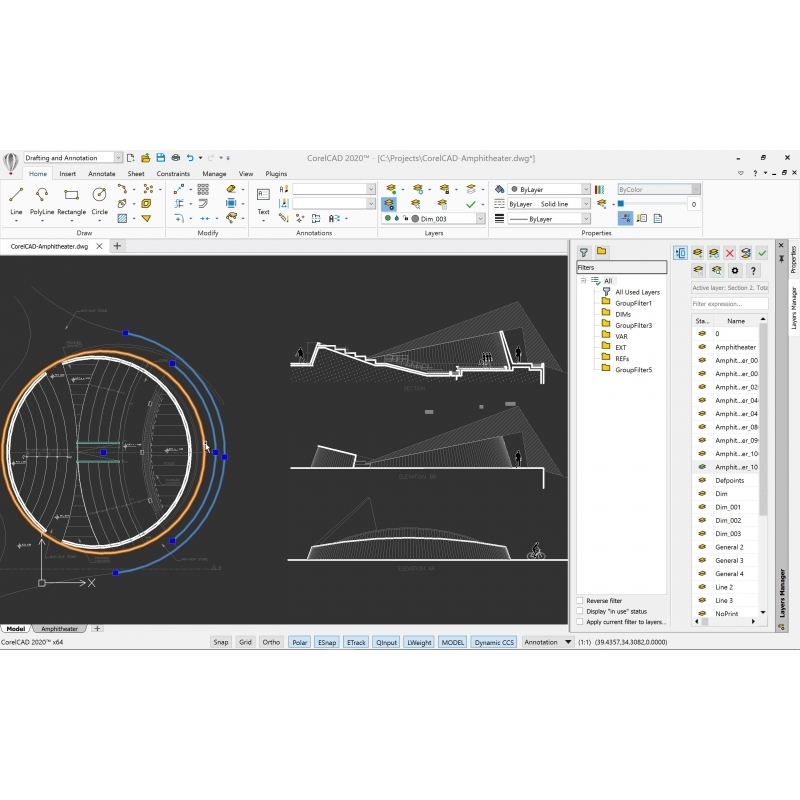This screenshot has width=800, height=800.
Task: Check Apply current filter to layers
Action: [580, 622]
